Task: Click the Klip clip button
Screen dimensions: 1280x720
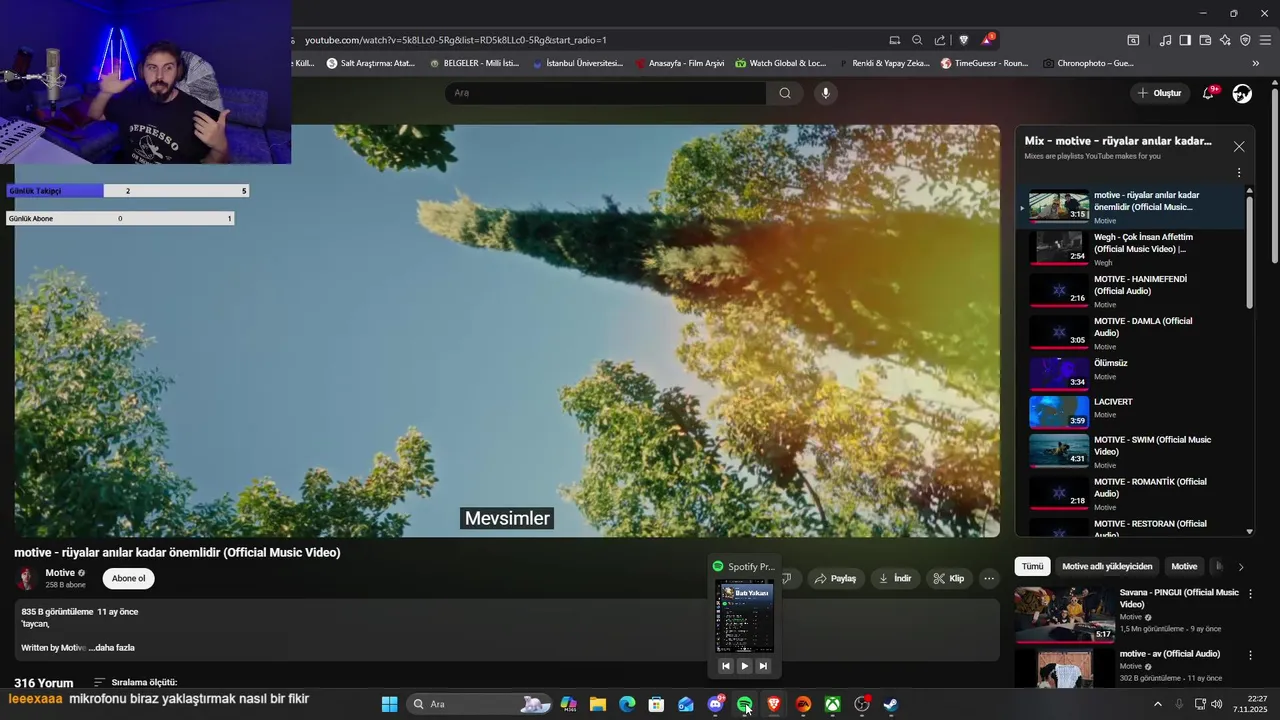Action: [x=949, y=578]
